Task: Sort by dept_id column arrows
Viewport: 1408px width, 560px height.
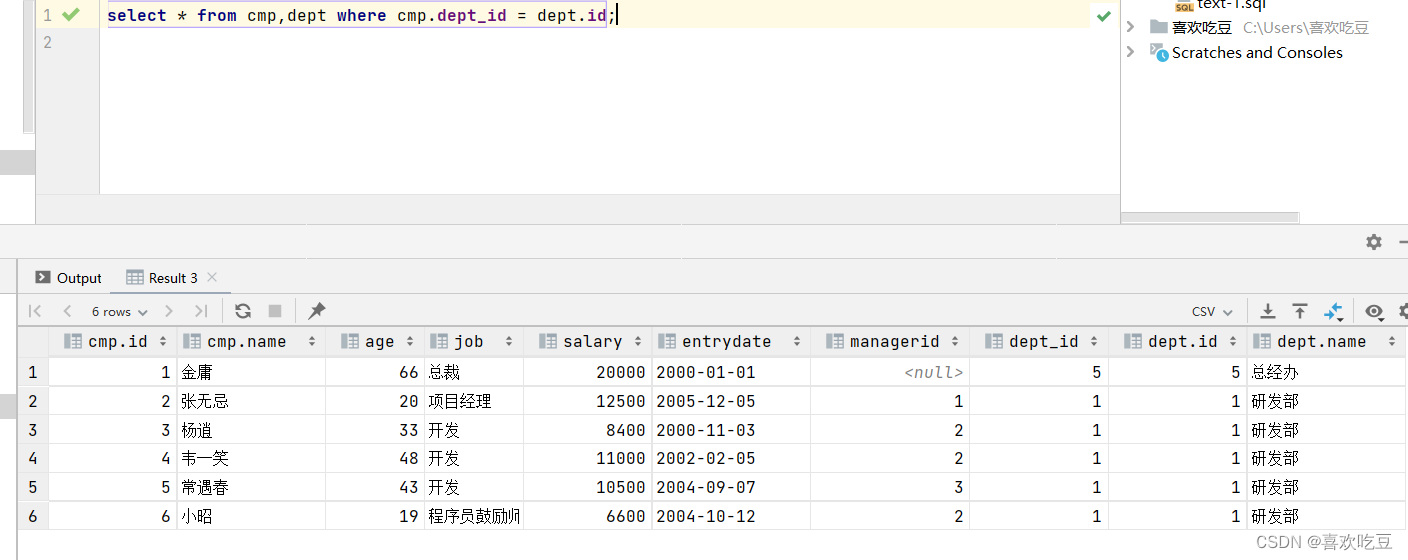Action: coord(1094,342)
